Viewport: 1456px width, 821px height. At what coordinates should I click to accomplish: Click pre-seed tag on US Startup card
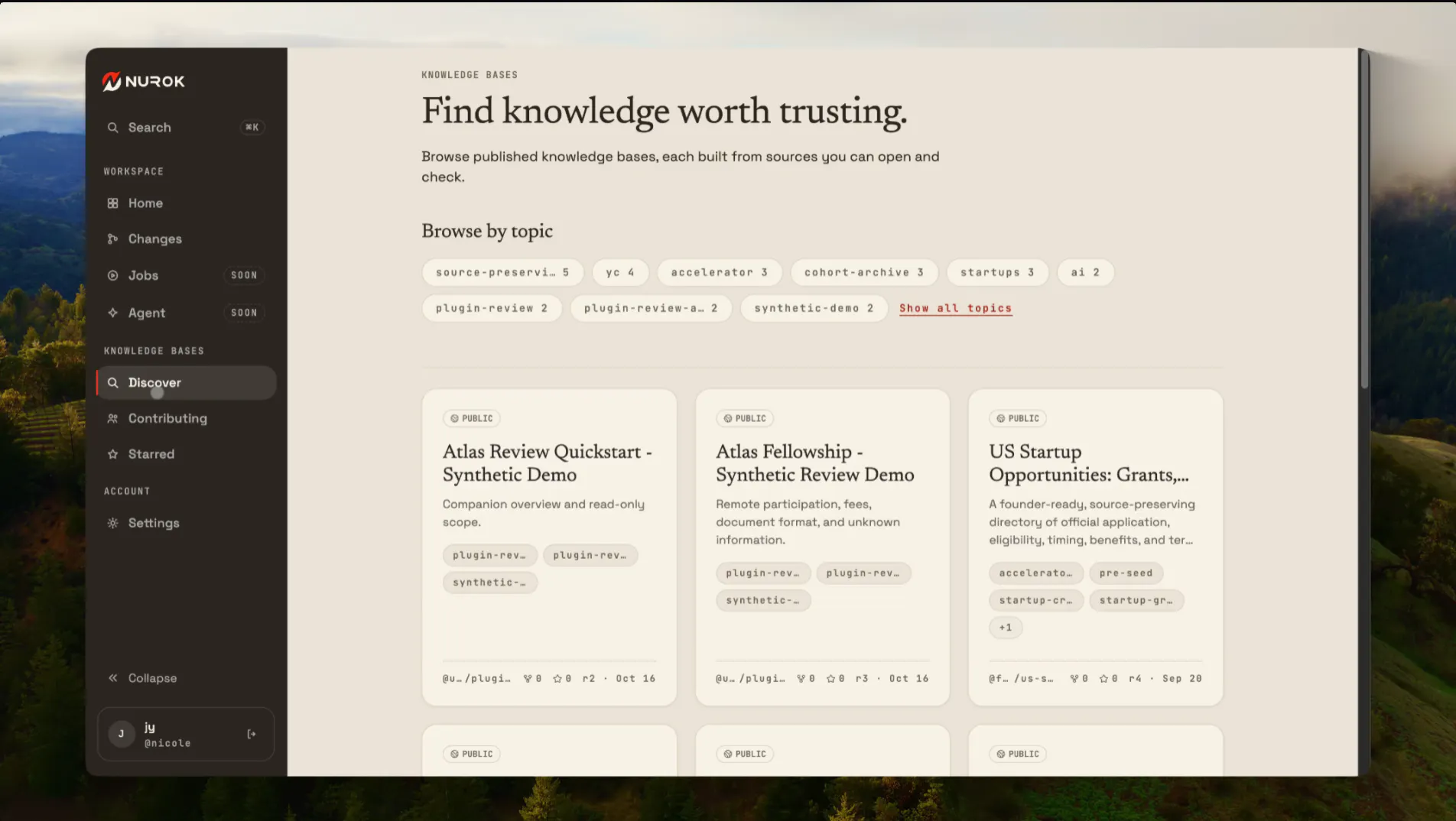[x=1126, y=573]
